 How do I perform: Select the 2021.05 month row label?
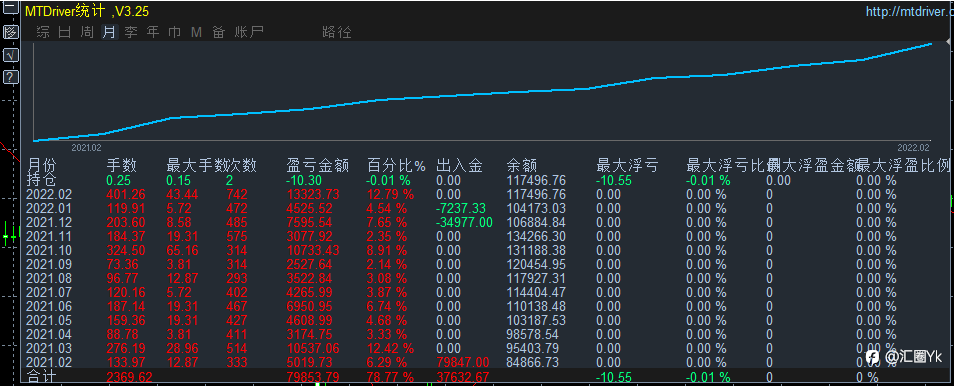click(49, 320)
